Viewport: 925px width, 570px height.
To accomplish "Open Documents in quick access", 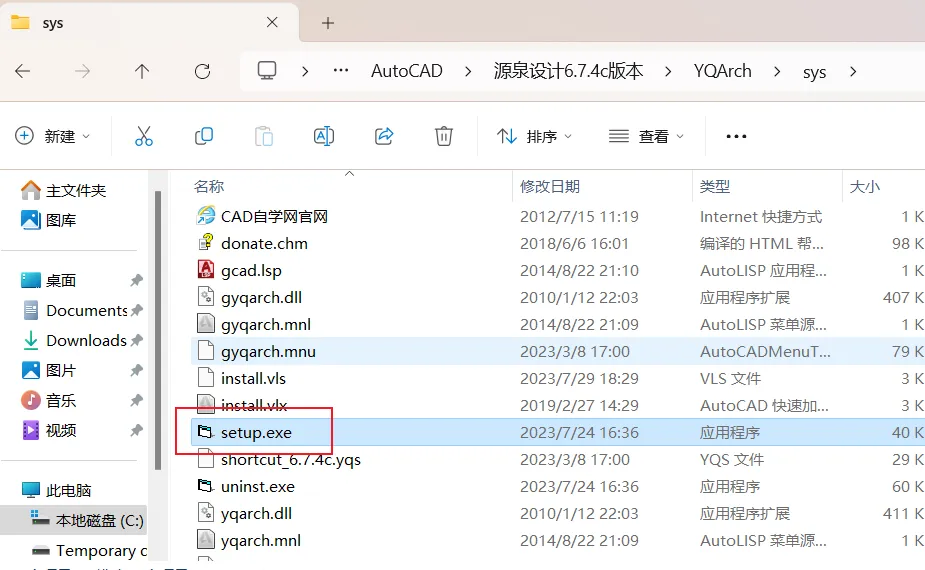I will tap(74, 310).
